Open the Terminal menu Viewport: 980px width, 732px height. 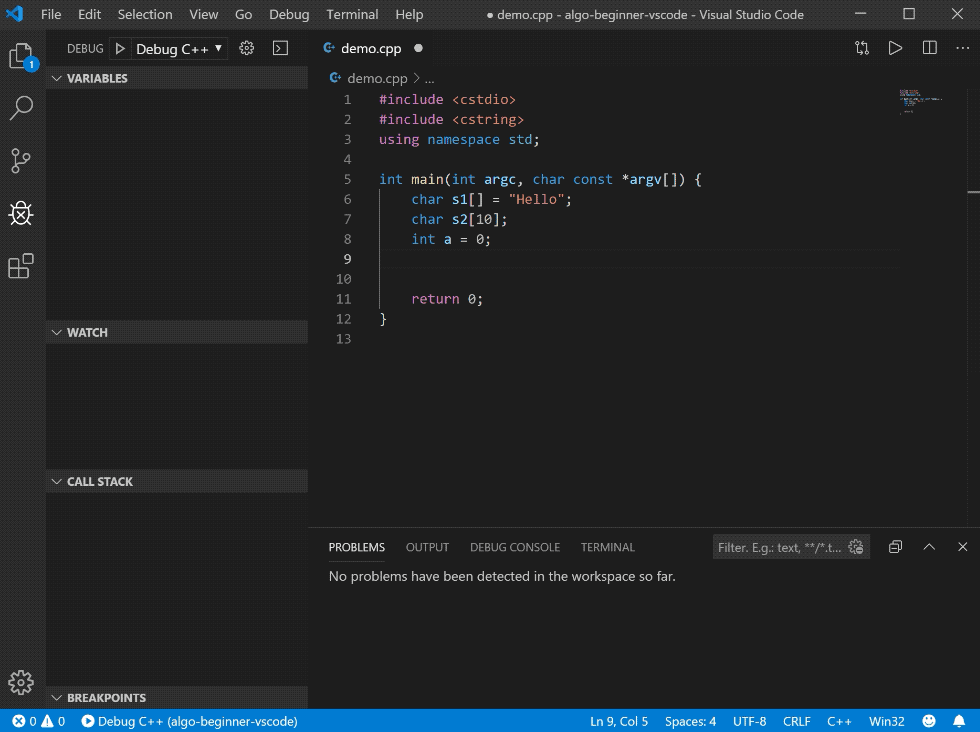pos(352,15)
